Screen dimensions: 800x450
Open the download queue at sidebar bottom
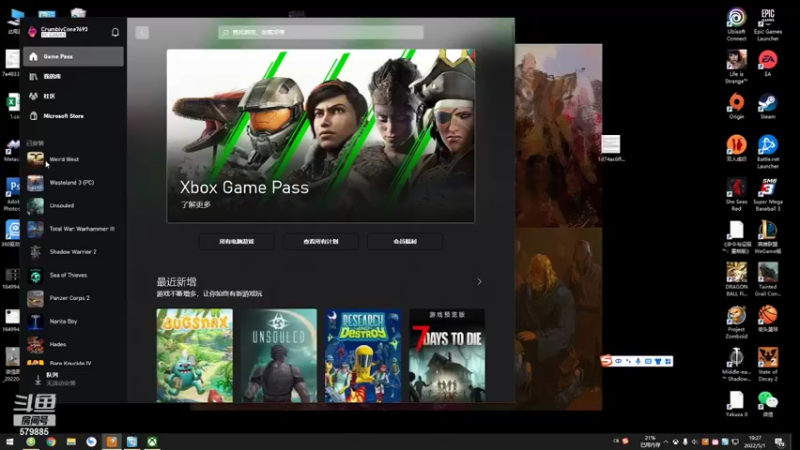[73, 379]
